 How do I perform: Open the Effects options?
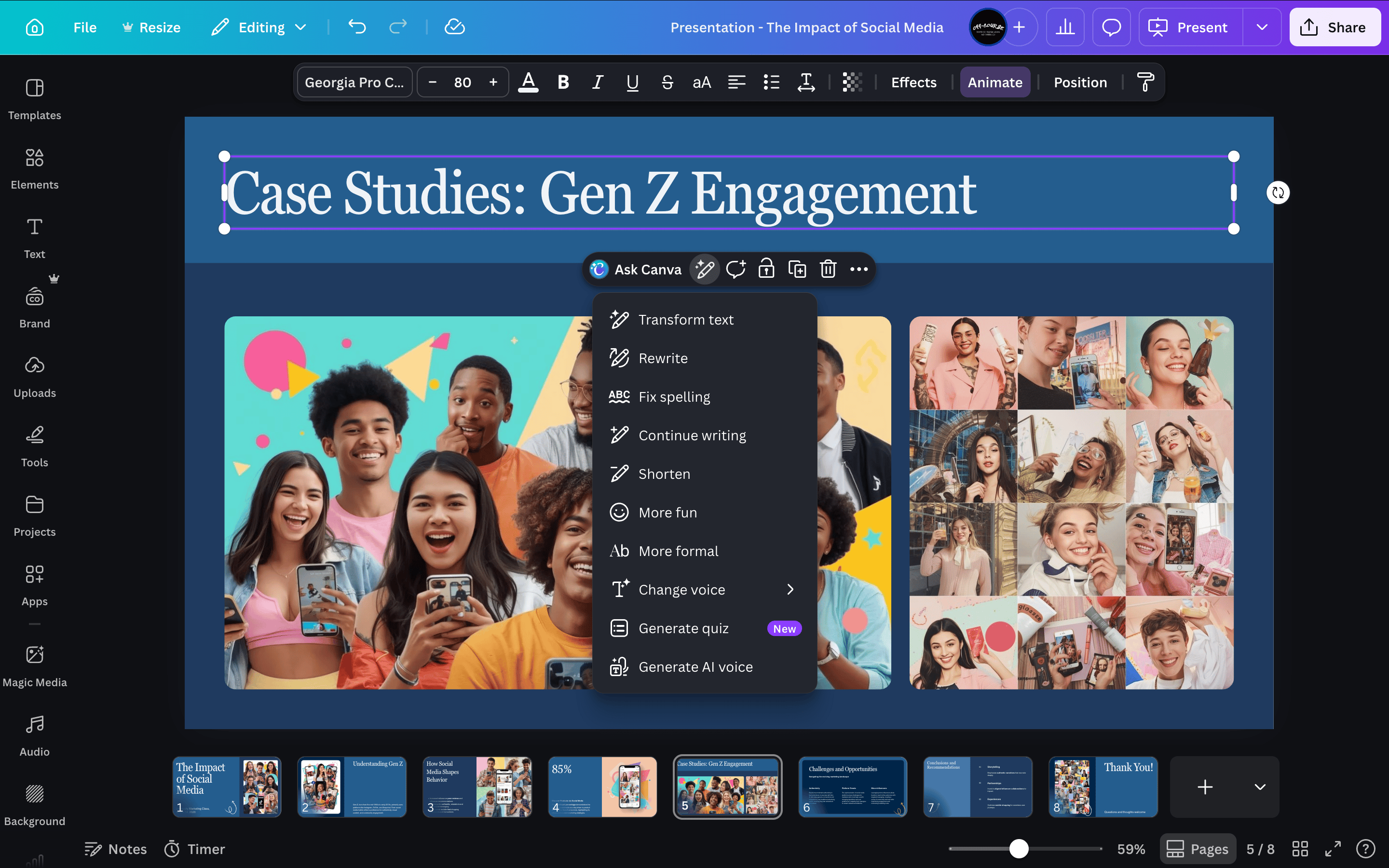(913, 82)
